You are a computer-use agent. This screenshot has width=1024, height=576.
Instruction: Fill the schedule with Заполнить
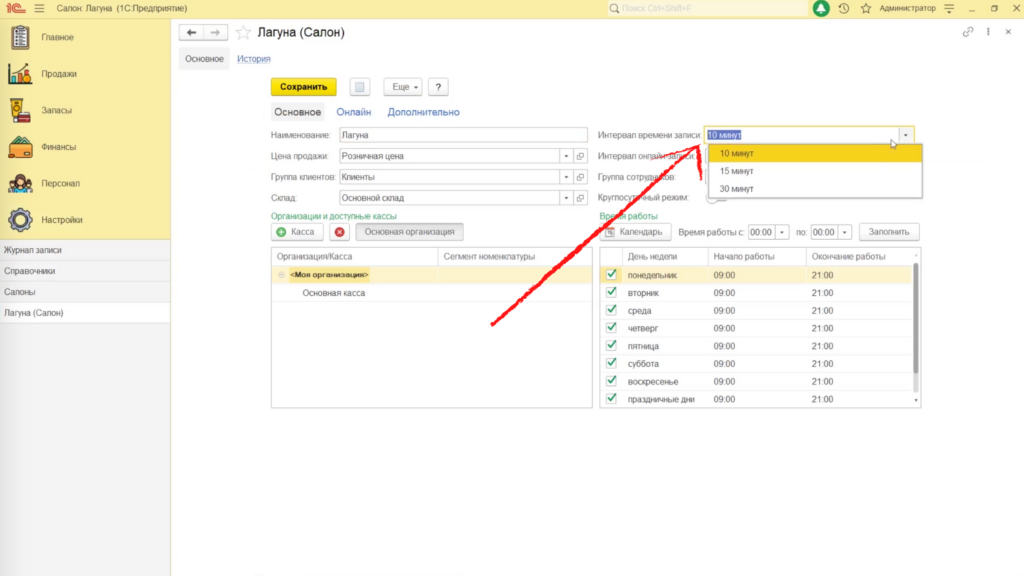click(x=889, y=232)
